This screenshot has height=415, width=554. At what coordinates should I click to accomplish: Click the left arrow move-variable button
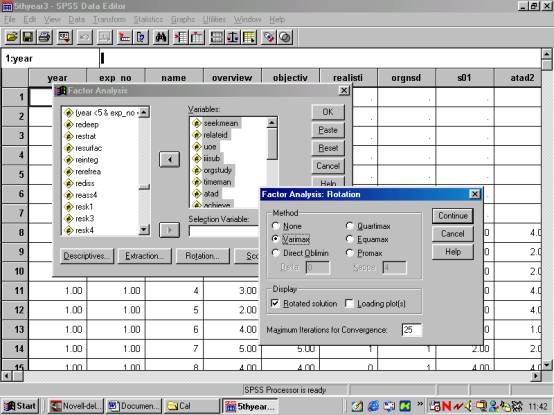169,159
